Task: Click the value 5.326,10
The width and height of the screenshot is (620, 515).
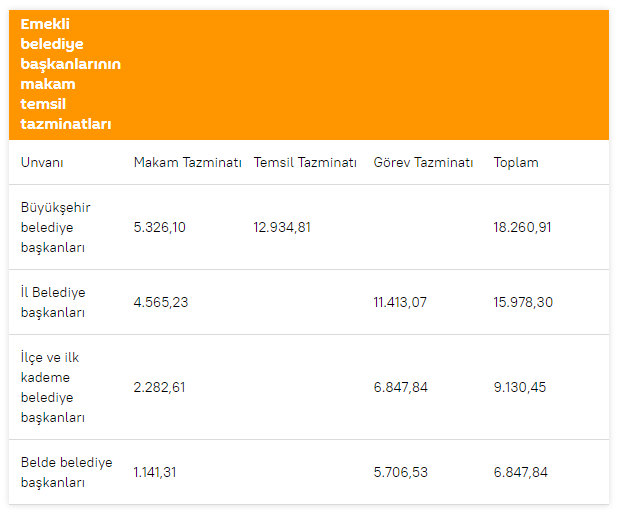Action: click(x=160, y=227)
